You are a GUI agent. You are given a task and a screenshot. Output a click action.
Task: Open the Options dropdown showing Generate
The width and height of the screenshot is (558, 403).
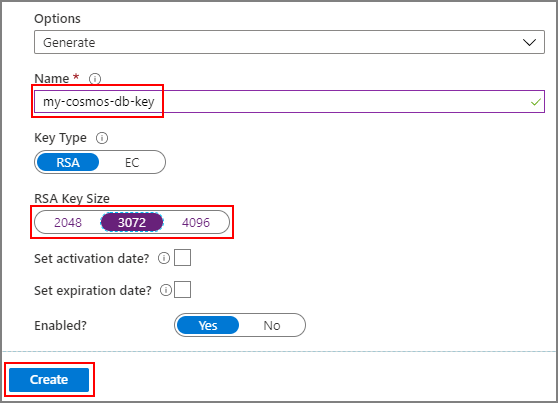[x=289, y=42]
